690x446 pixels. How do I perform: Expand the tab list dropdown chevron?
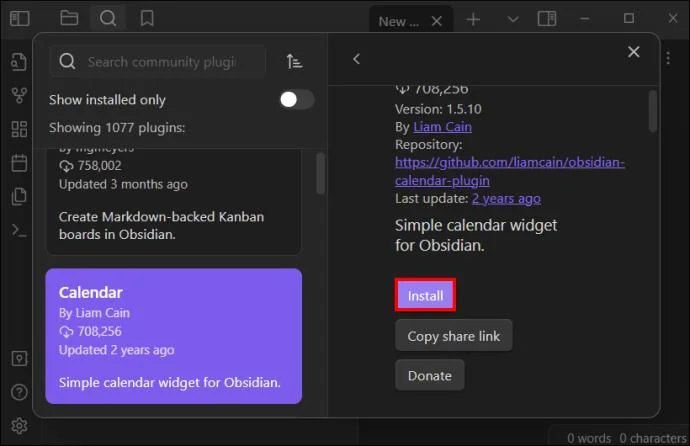tap(513, 19)
